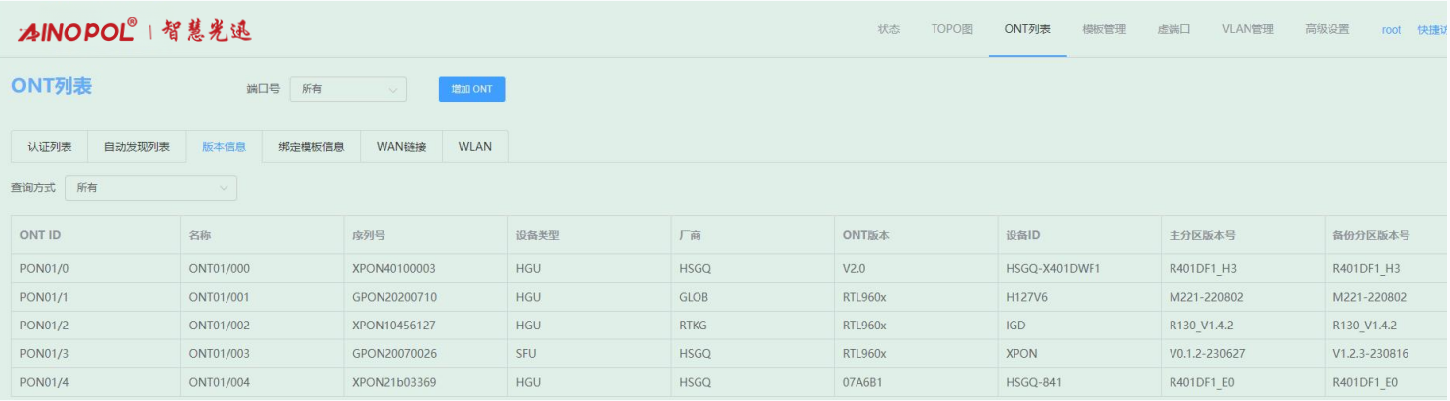Switch to the WLAN tab

click(x=475, y=147)
